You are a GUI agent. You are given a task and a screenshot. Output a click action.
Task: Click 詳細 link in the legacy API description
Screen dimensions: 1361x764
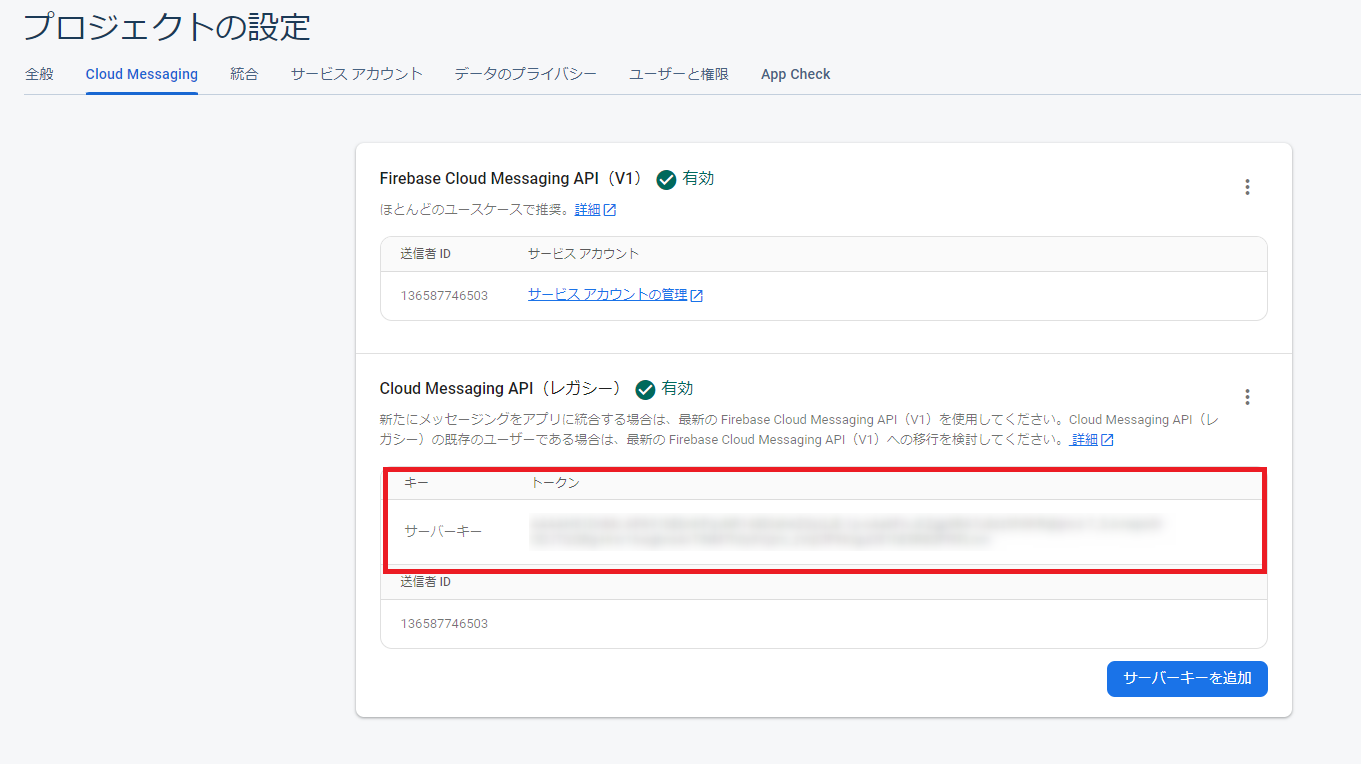(1092, 440)
